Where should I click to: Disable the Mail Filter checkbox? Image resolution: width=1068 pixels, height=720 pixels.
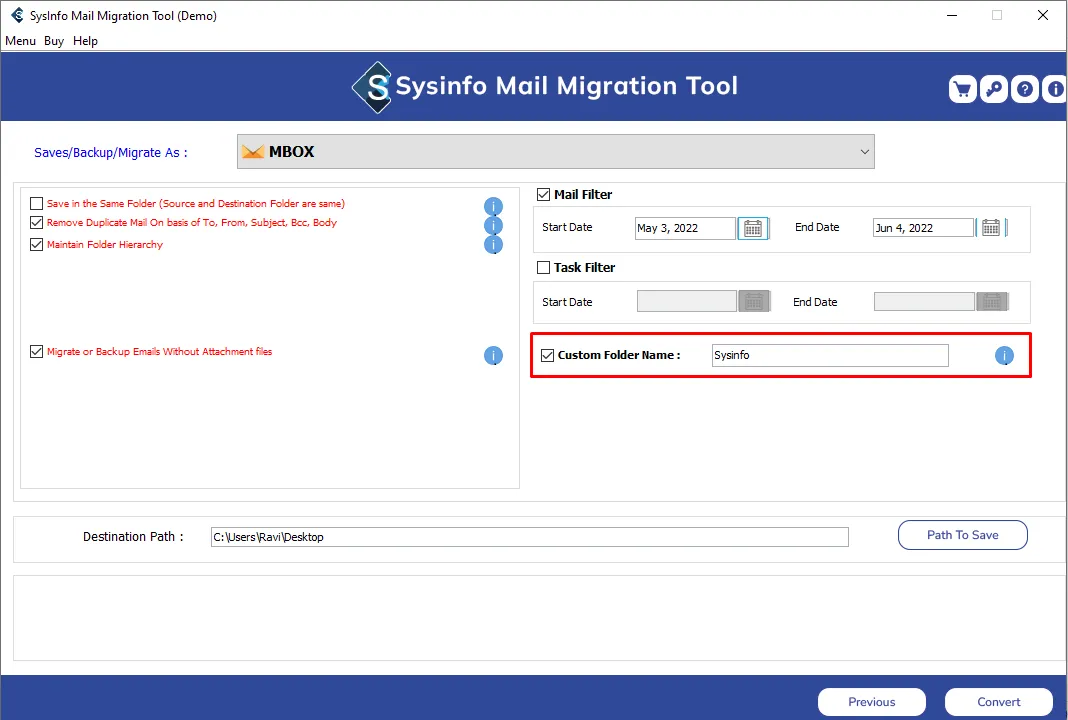tap(544, 195)
